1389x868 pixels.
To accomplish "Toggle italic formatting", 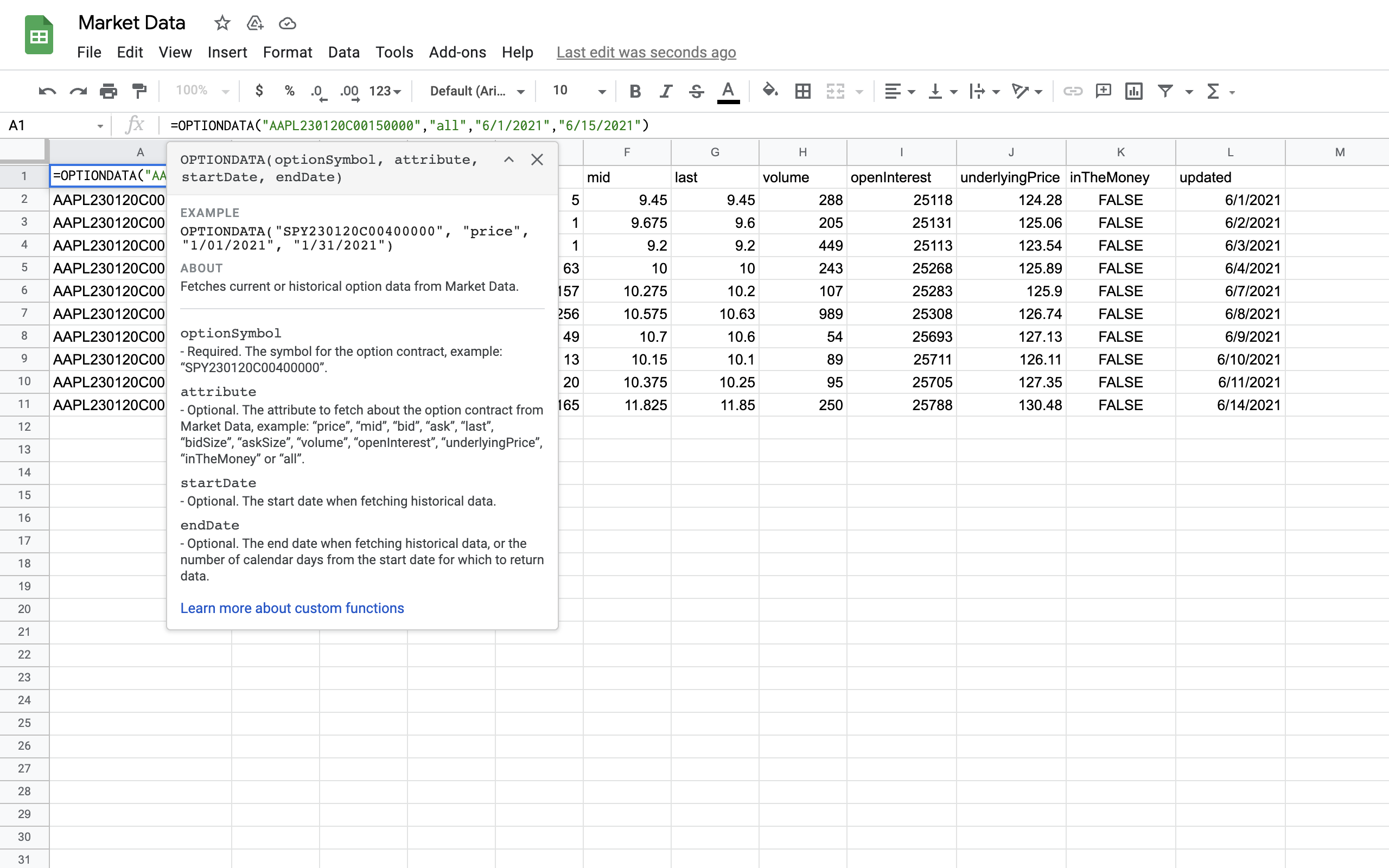I will [666, 91].
